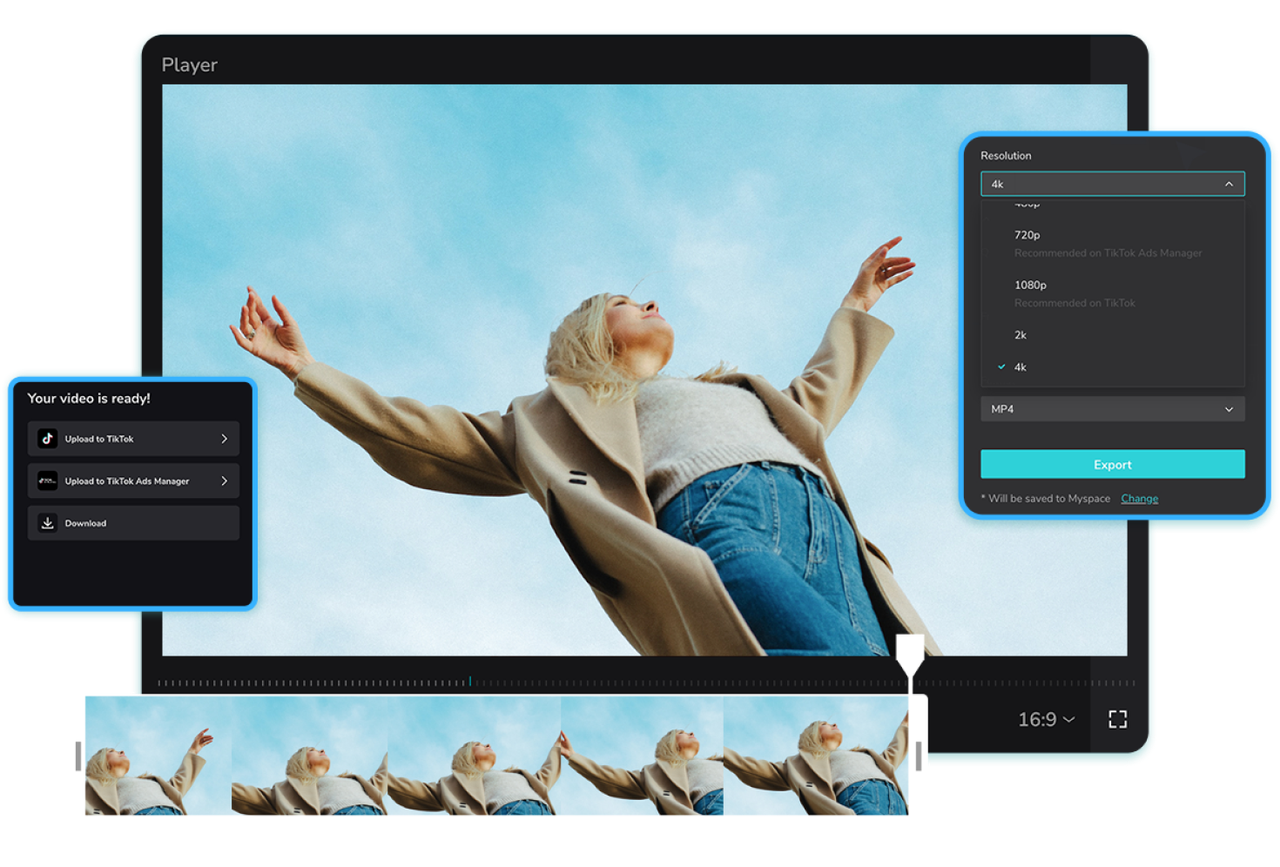Click the Change save location link
This screenshot has height=867, width=1280.
(x=1139, y=498)
